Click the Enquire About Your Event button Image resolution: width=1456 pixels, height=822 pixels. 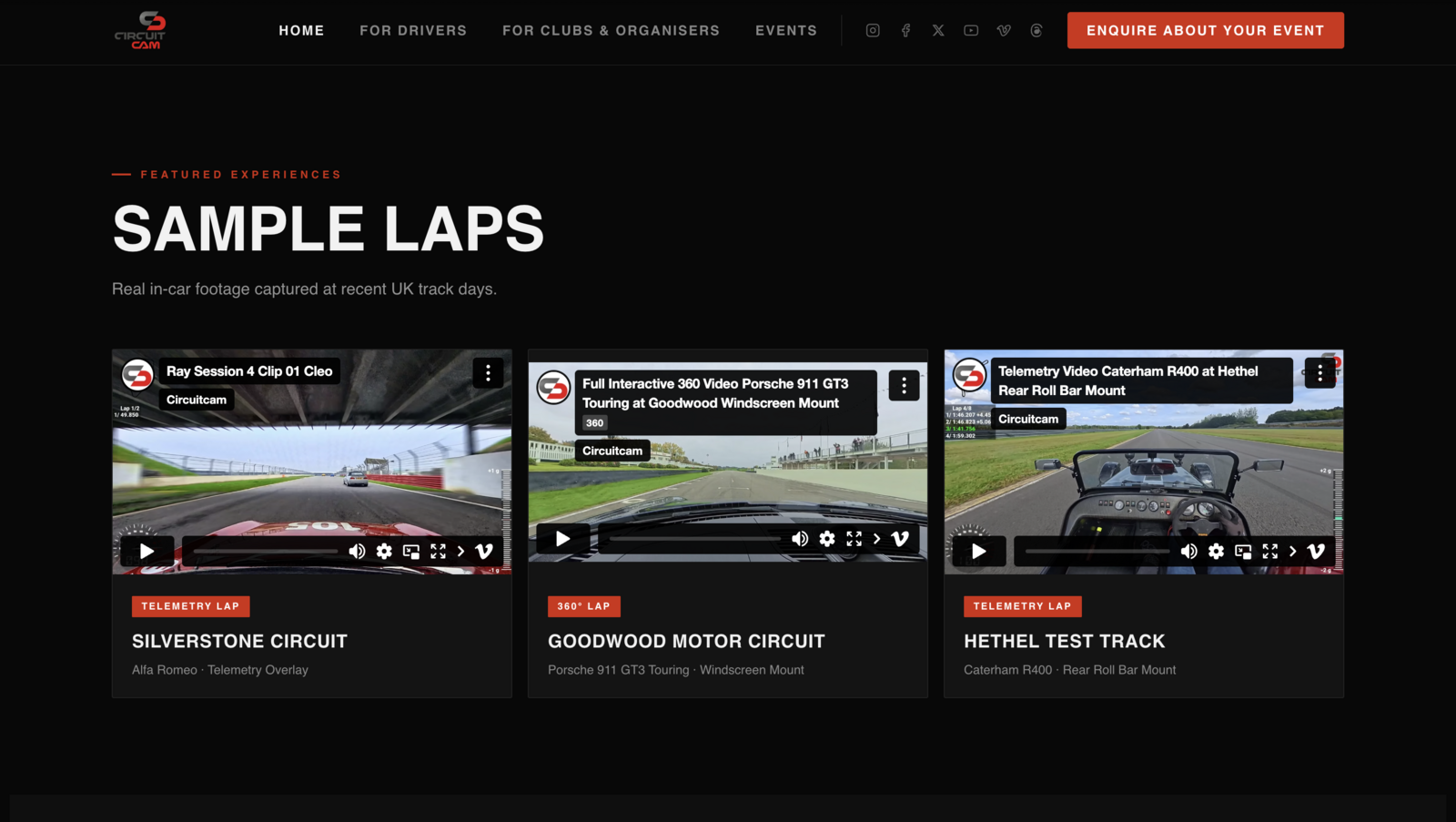click(x=1205, y=30)
